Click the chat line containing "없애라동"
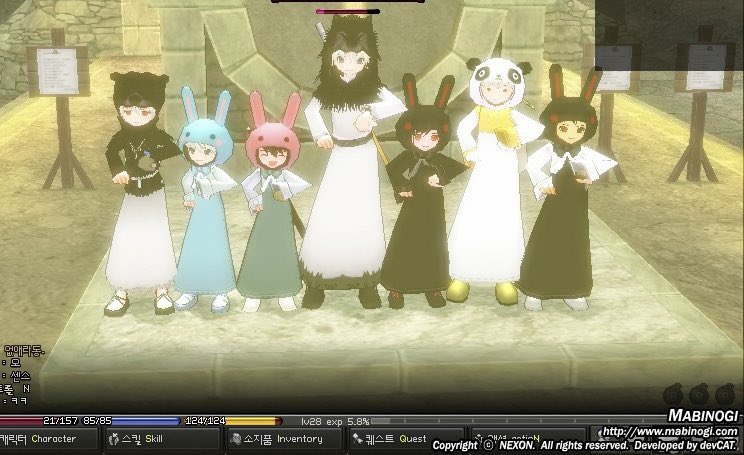The image size is (744, 455). click(24, 351)
